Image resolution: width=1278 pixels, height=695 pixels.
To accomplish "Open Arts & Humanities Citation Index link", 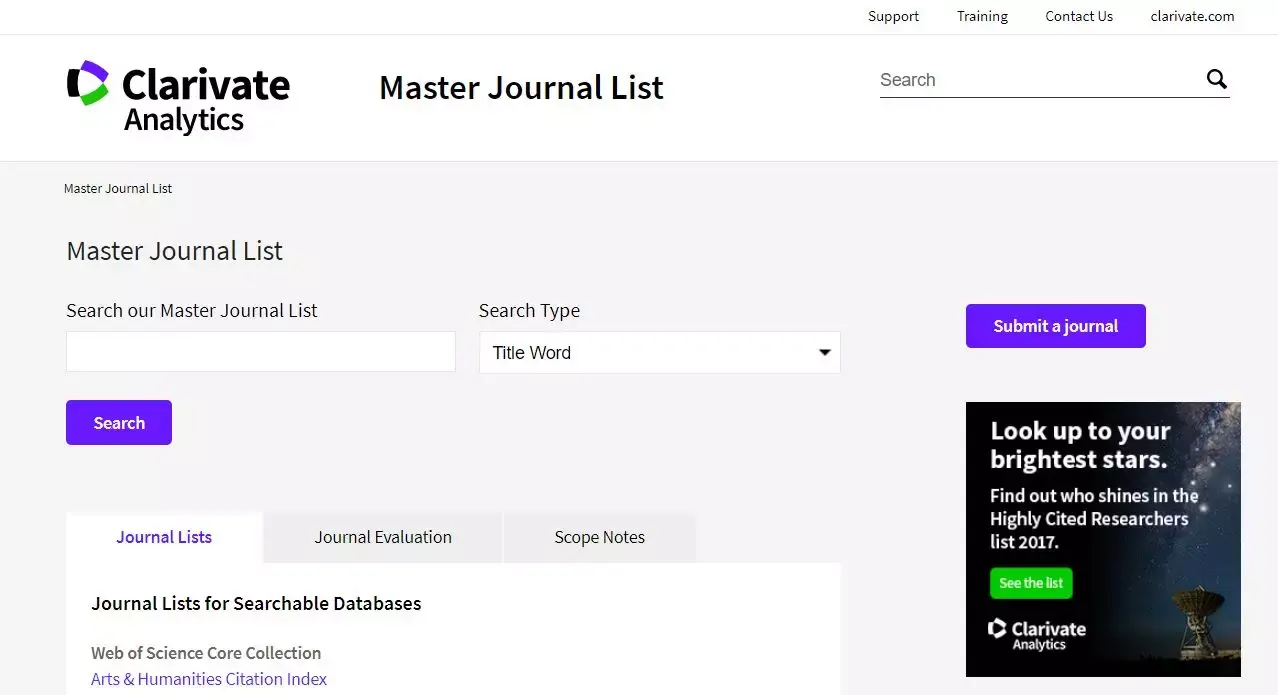I will tap(209, 679).
